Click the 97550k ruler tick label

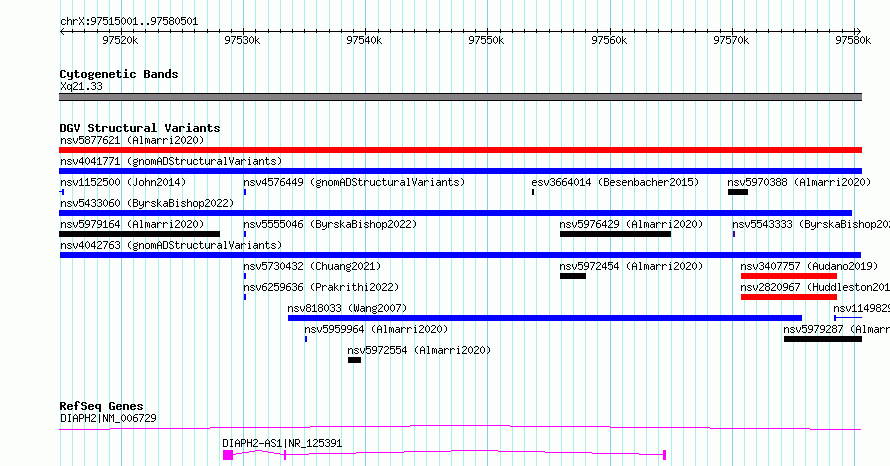pyautogui.click(x=486, y=40)
